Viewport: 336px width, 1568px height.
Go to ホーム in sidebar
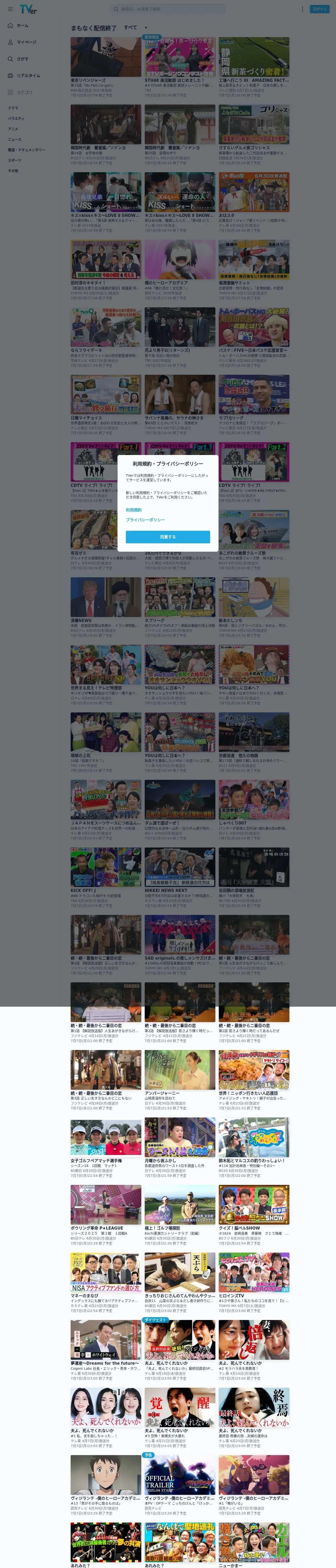[x=23, y=26]
